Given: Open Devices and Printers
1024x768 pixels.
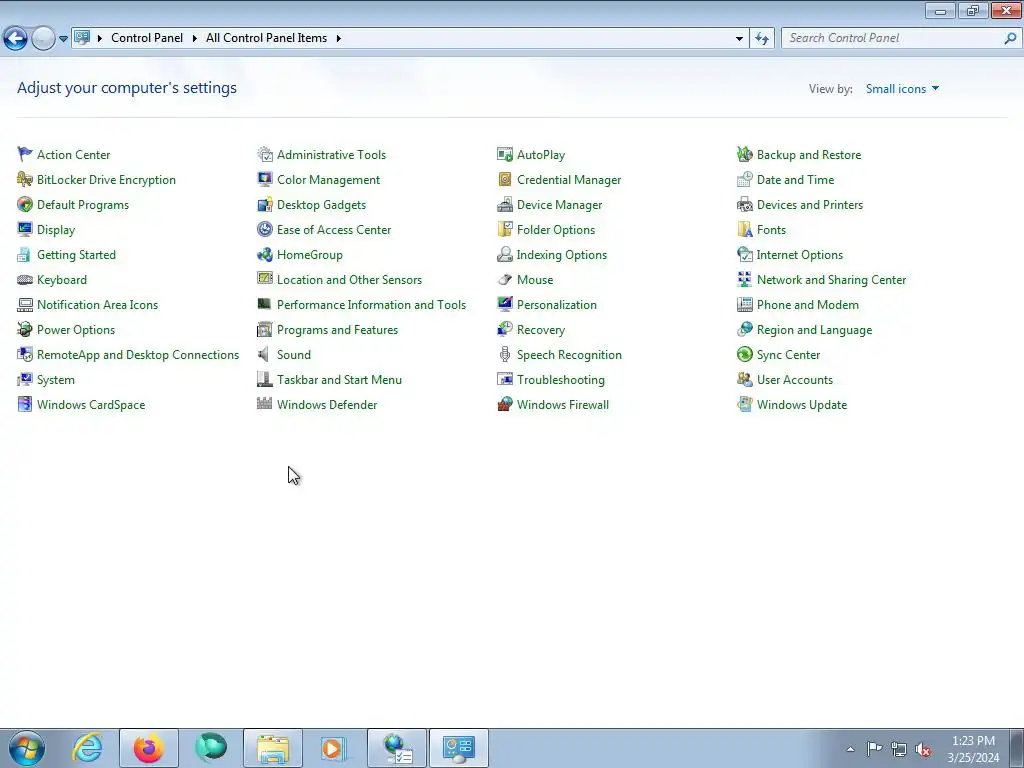Looking at the screenshot, I should [x=810, y=204].
